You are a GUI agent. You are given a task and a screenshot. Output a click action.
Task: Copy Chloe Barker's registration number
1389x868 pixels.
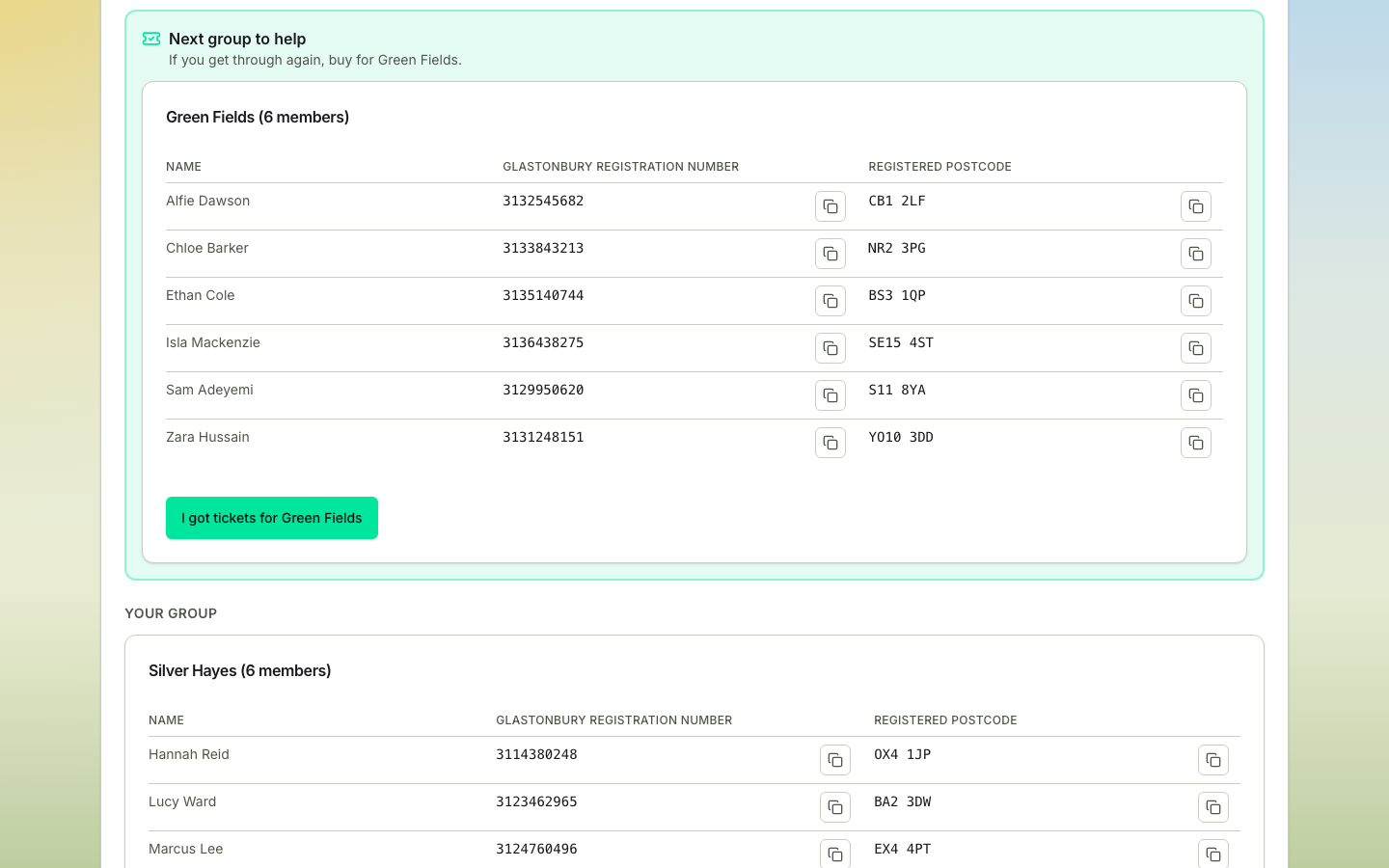(x=831, y=254)
